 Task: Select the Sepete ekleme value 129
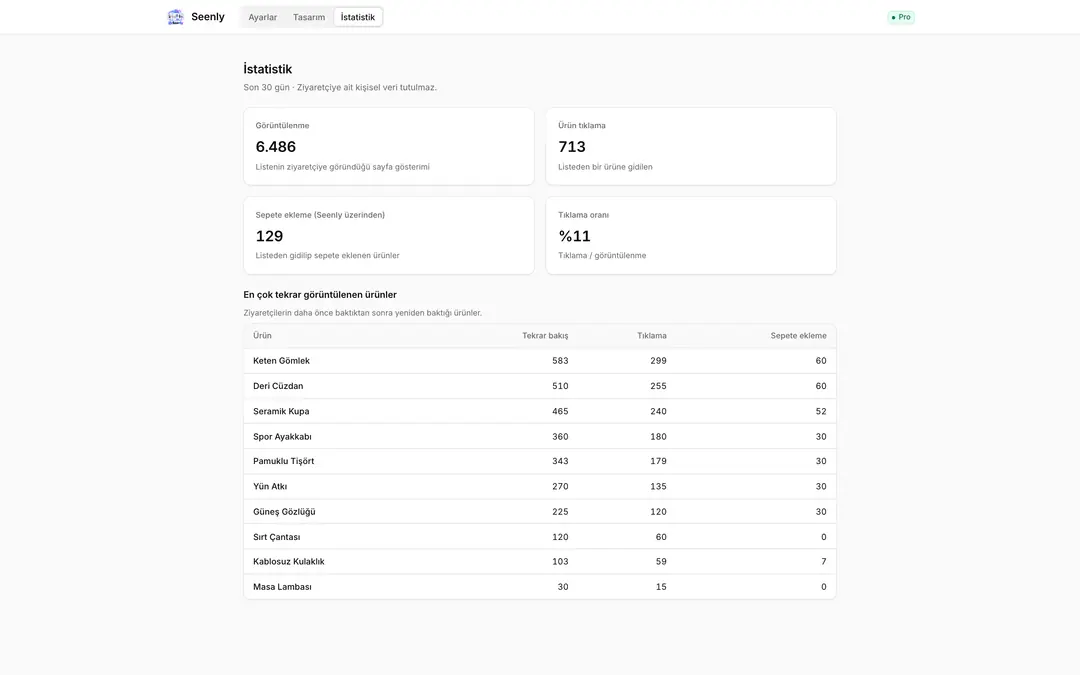[x=269, y=236]
